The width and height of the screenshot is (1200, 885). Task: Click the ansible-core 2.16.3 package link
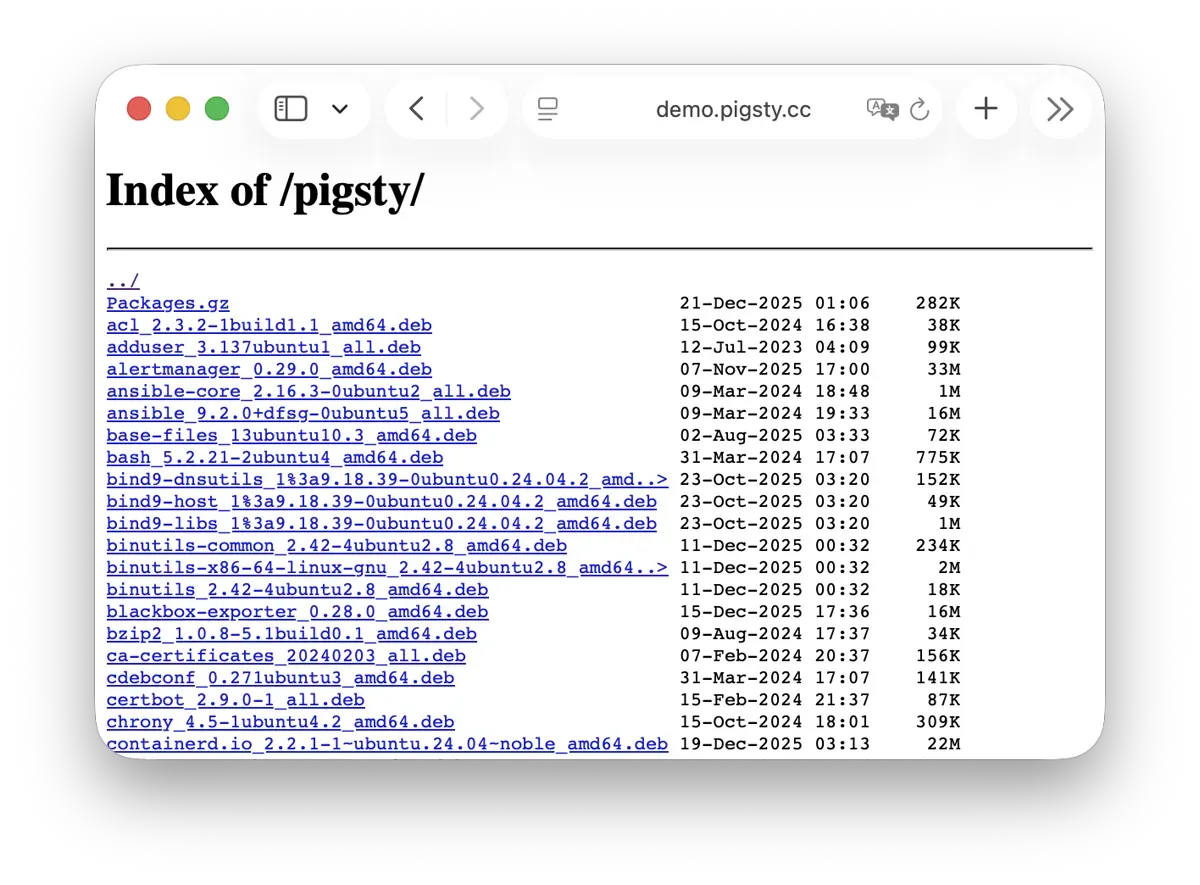pyautogui.click(x=308, y=391)
